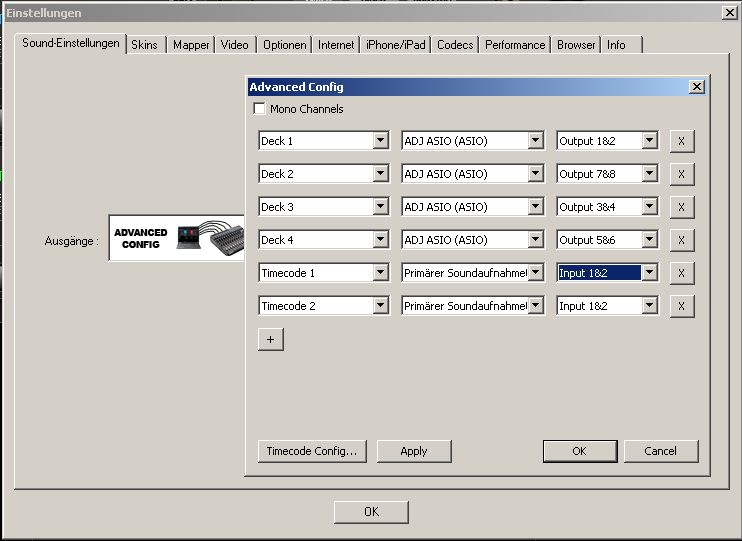
Task: Go to the Performance tab
Action: tap(515, 45)
